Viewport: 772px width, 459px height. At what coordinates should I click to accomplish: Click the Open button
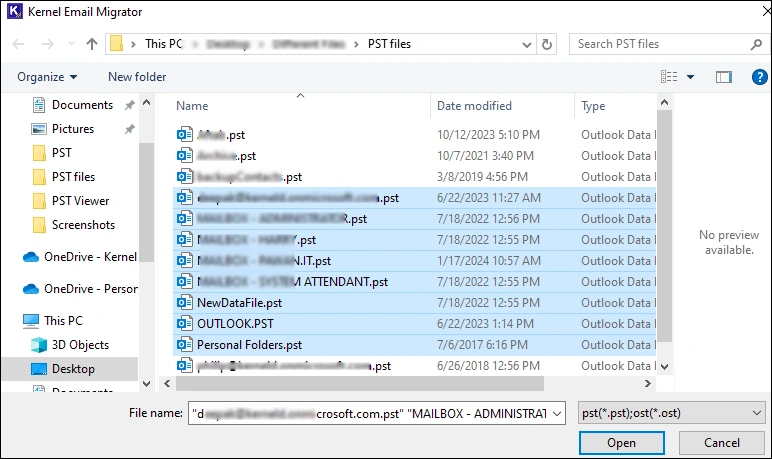[621, 443]
